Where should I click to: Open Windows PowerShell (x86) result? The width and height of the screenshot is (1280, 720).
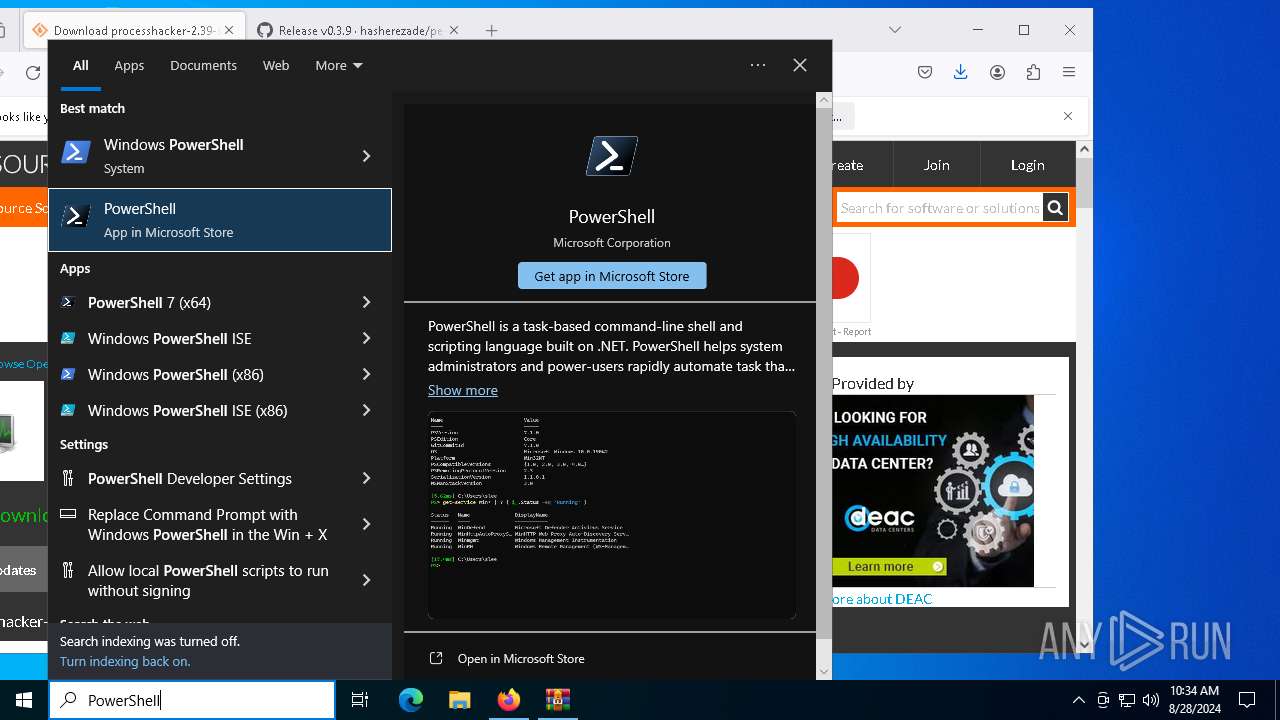pyautogui.click(x=196, y=374)
